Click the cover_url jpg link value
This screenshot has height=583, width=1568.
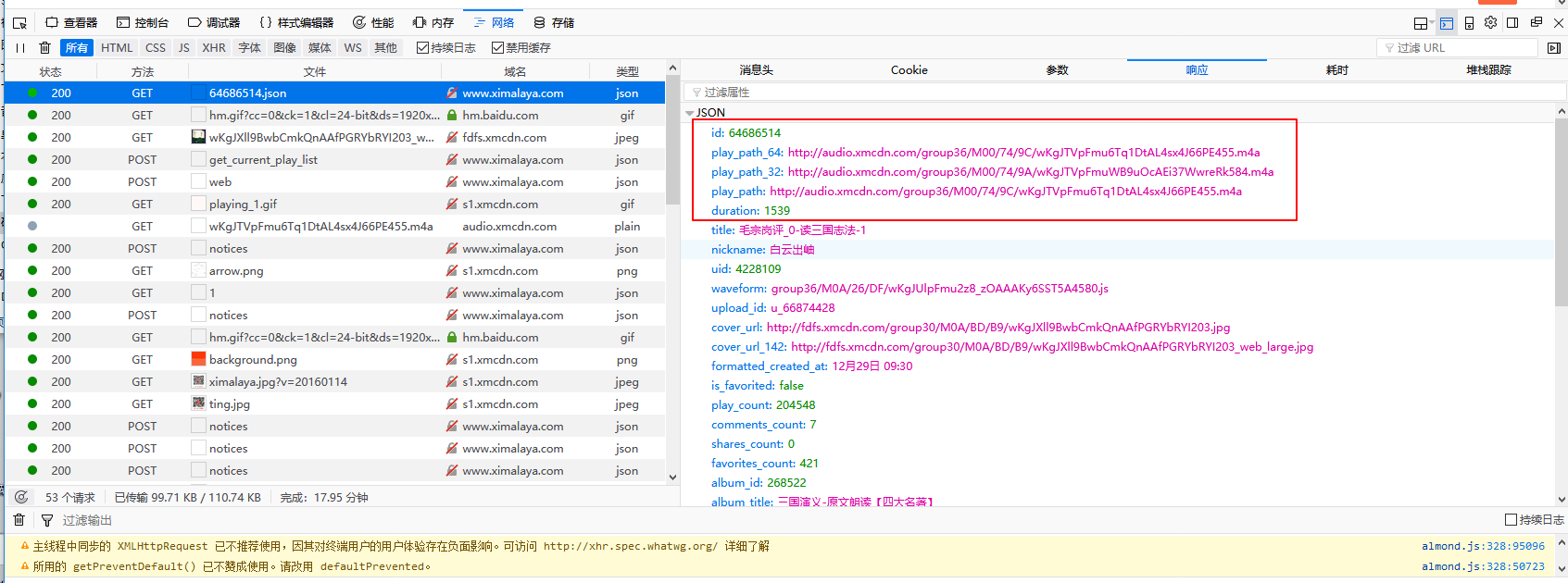(x=998, y=328)
